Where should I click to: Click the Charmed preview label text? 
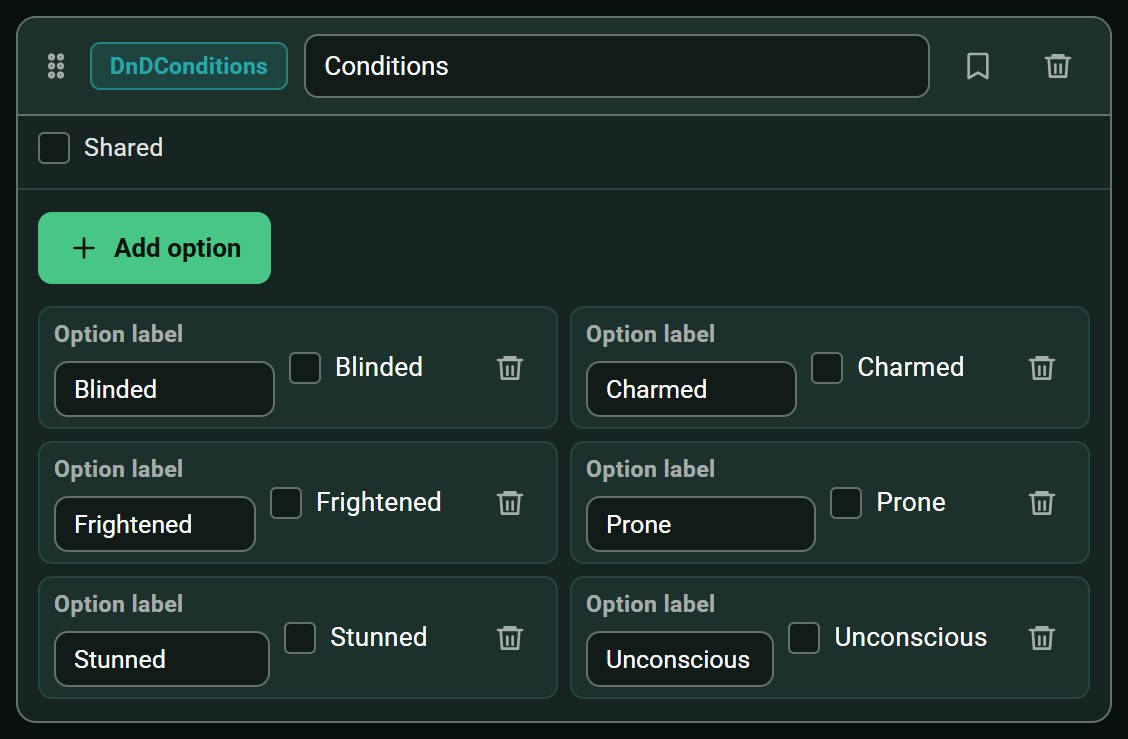click(x=911, y=367)
